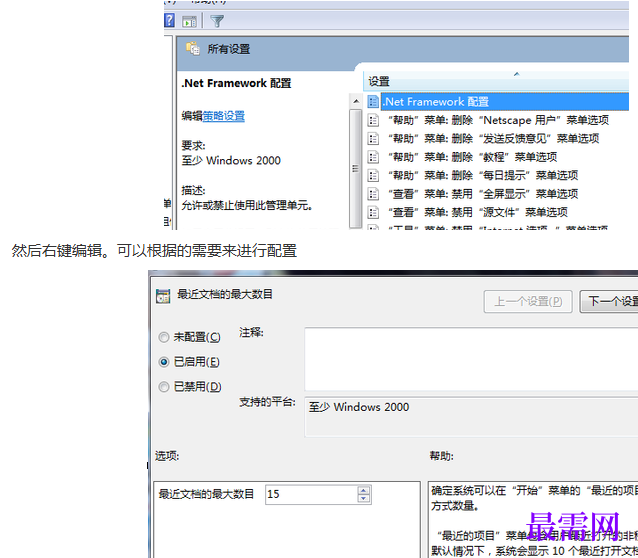Select the 删除 "发送反馈意见" 菜单选项 row
This screenshot has height=558, width=638.
pos(494,138)
